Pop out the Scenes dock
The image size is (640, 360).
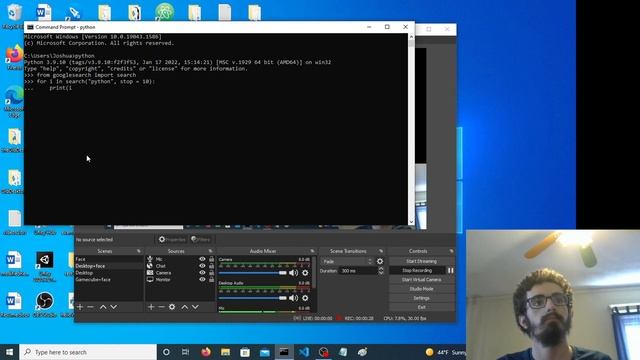coord(138,251)
